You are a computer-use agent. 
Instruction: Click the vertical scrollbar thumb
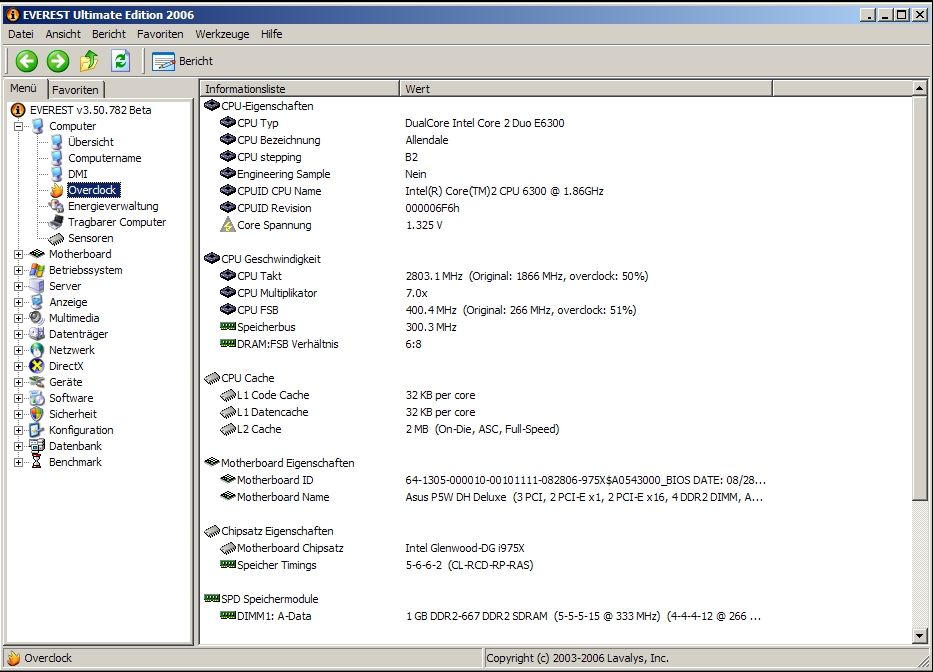[x=919, y=298]
